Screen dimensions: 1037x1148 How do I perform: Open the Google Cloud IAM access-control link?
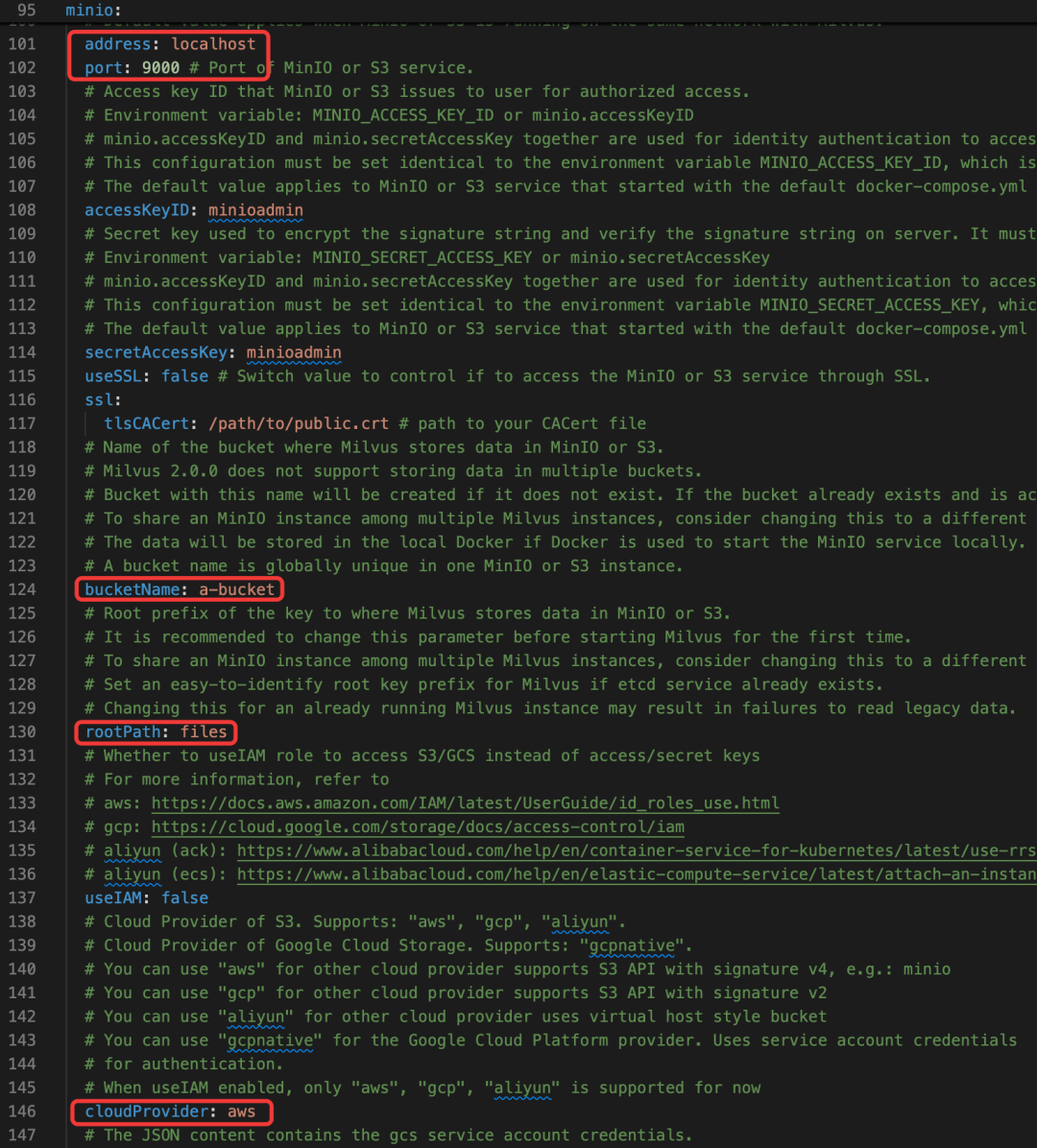pos(418,826)
